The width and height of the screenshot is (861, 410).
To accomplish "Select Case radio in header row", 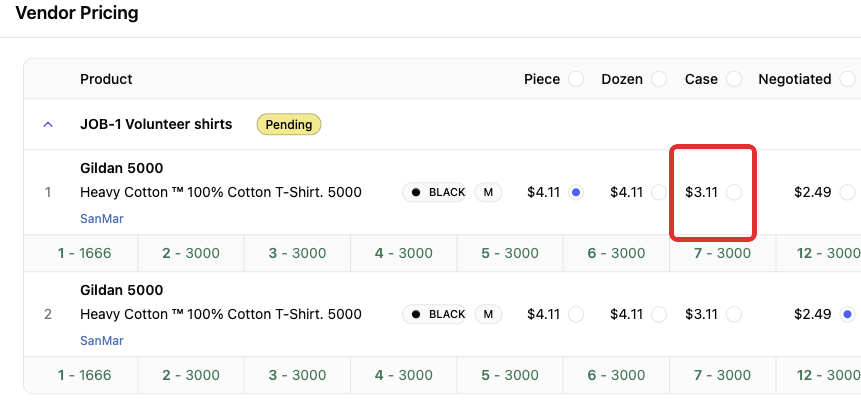I will [734, 79].
